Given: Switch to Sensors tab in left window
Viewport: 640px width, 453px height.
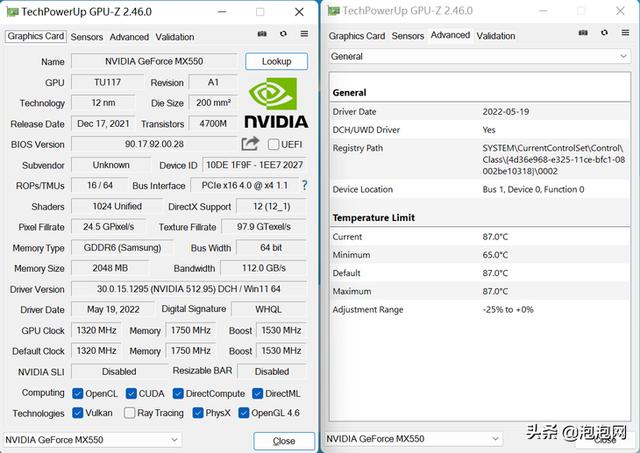Looking at the screenshot, I should click(87, 37).
